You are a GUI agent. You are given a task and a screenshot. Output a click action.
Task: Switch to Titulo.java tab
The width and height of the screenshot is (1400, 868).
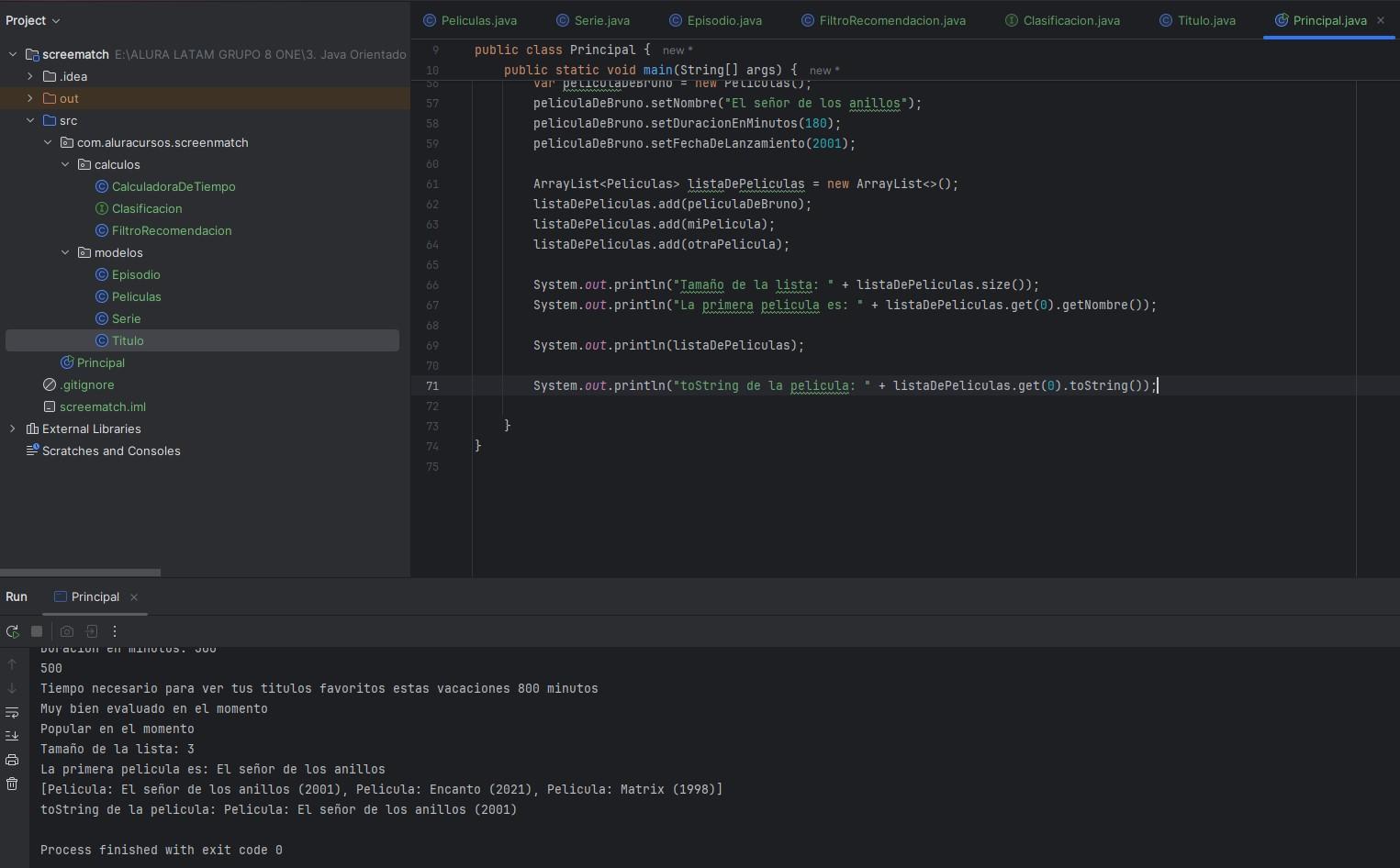click(x=1197, y=20)
